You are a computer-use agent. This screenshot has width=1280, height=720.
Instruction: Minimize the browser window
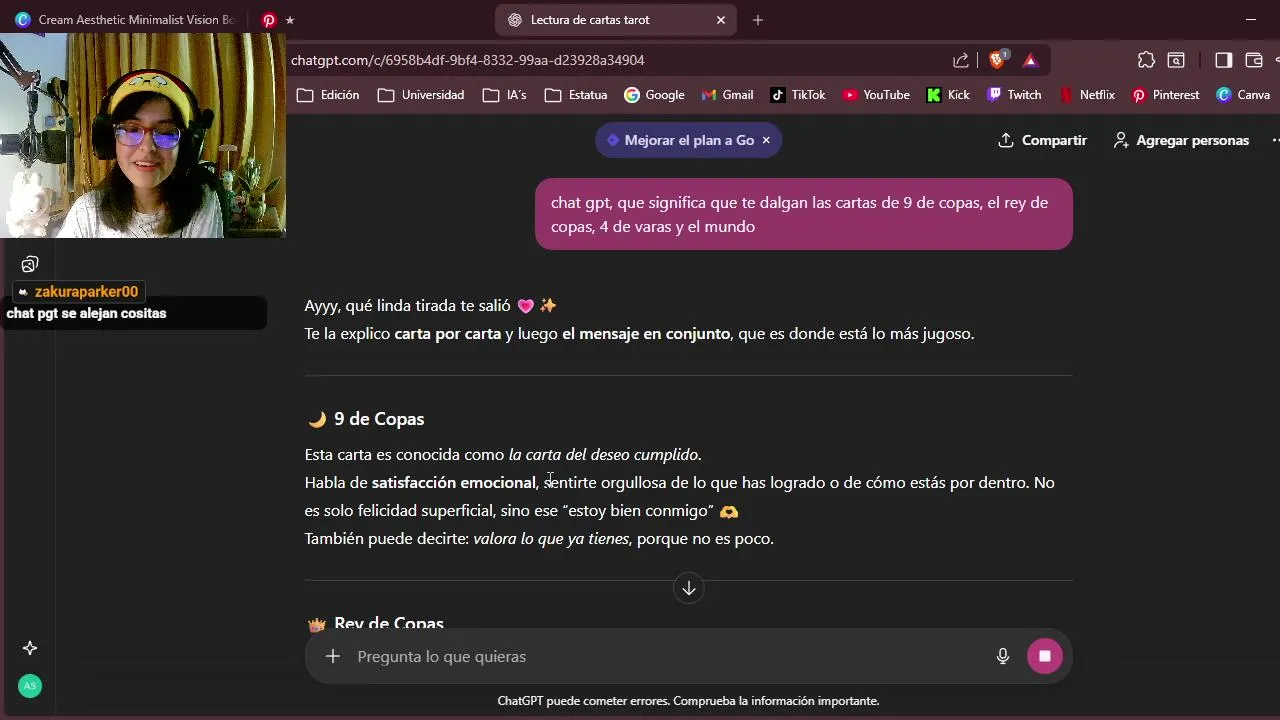click(1251, 20)
